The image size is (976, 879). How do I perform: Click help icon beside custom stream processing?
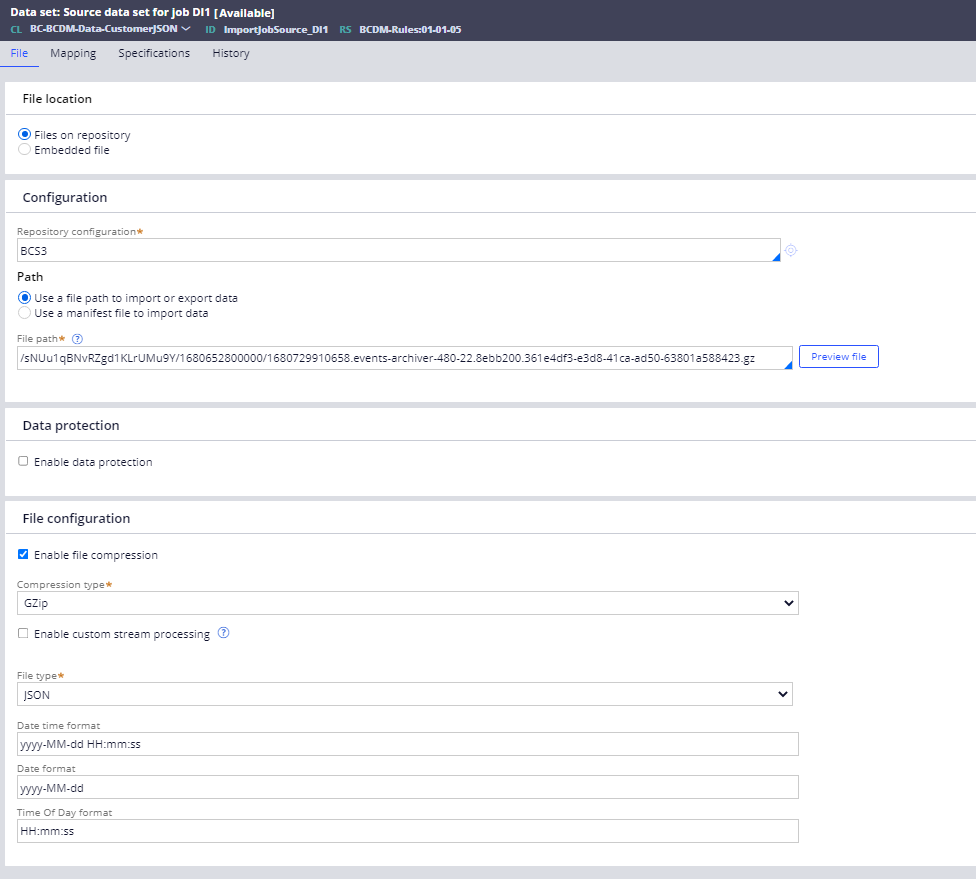click(x=223, y=632)
